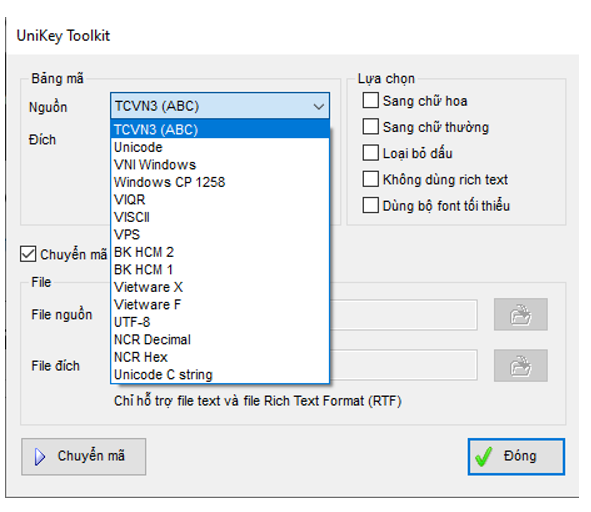Viewport: 591px width, 512px height.
Task: Pick Windows CP 1258 encoding
Action: pyautogui.click(x=220, y=182)
